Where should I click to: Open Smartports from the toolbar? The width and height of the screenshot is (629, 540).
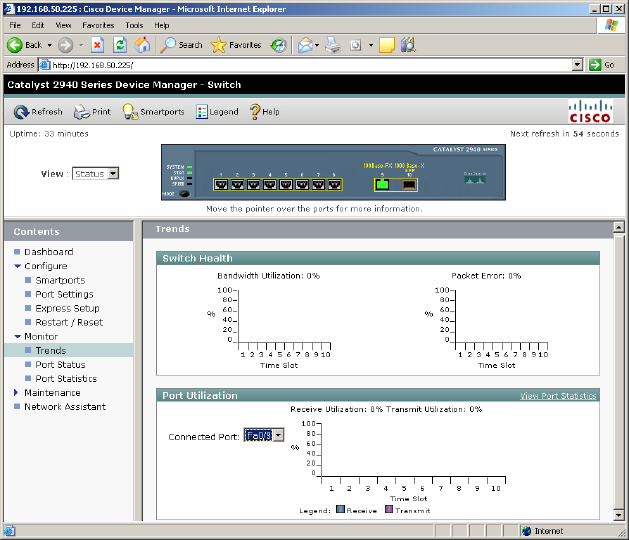pos(153,112)
